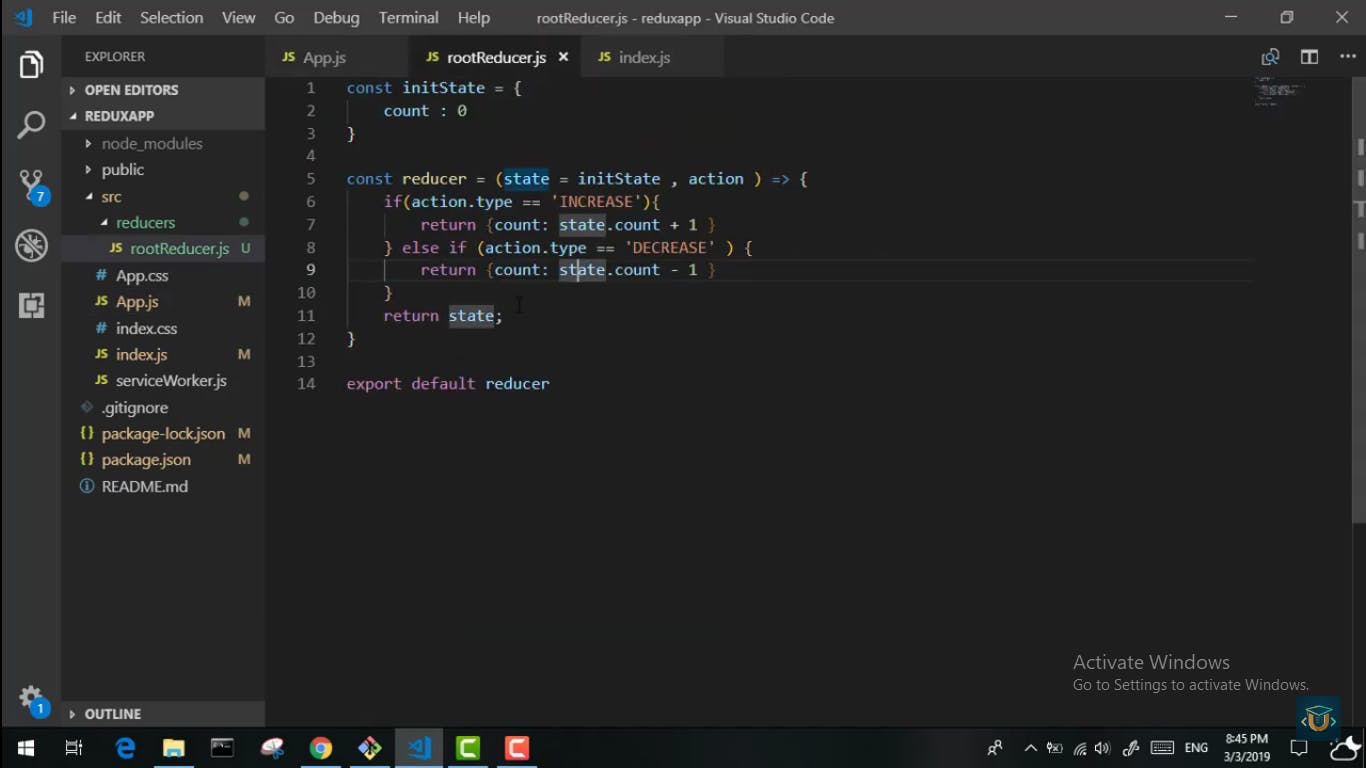Open the network icon in system tray
The width and height of the screenshot is (1366, 768).
pos(1080,748)
